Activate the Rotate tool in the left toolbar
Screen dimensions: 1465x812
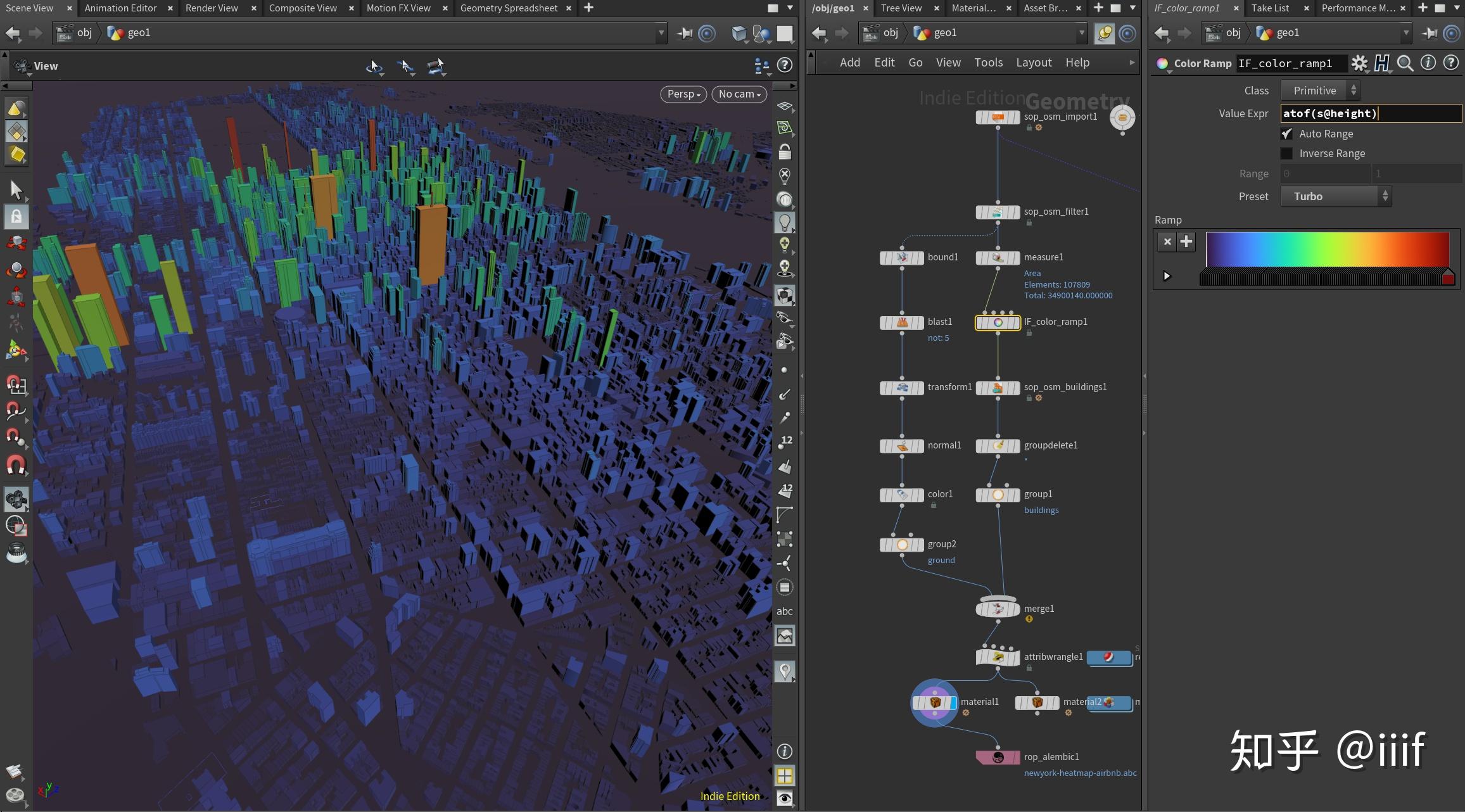point(16,269)
